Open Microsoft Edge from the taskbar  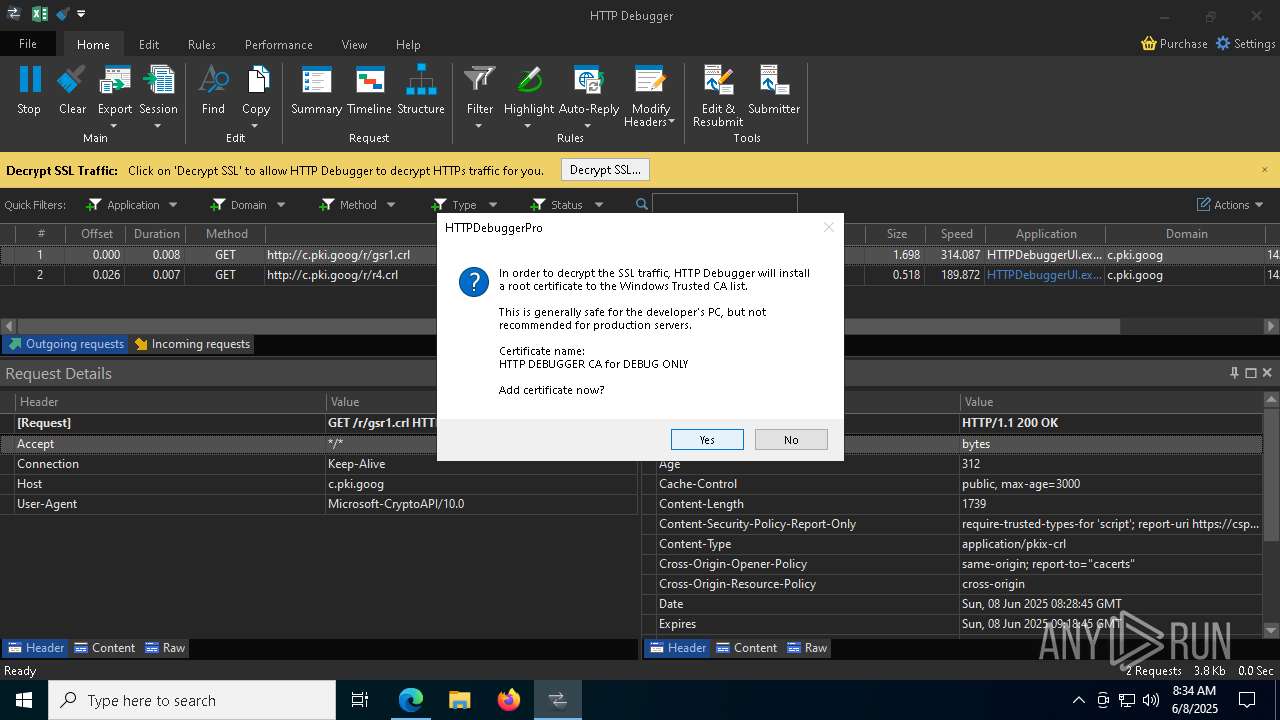[411, 700]
